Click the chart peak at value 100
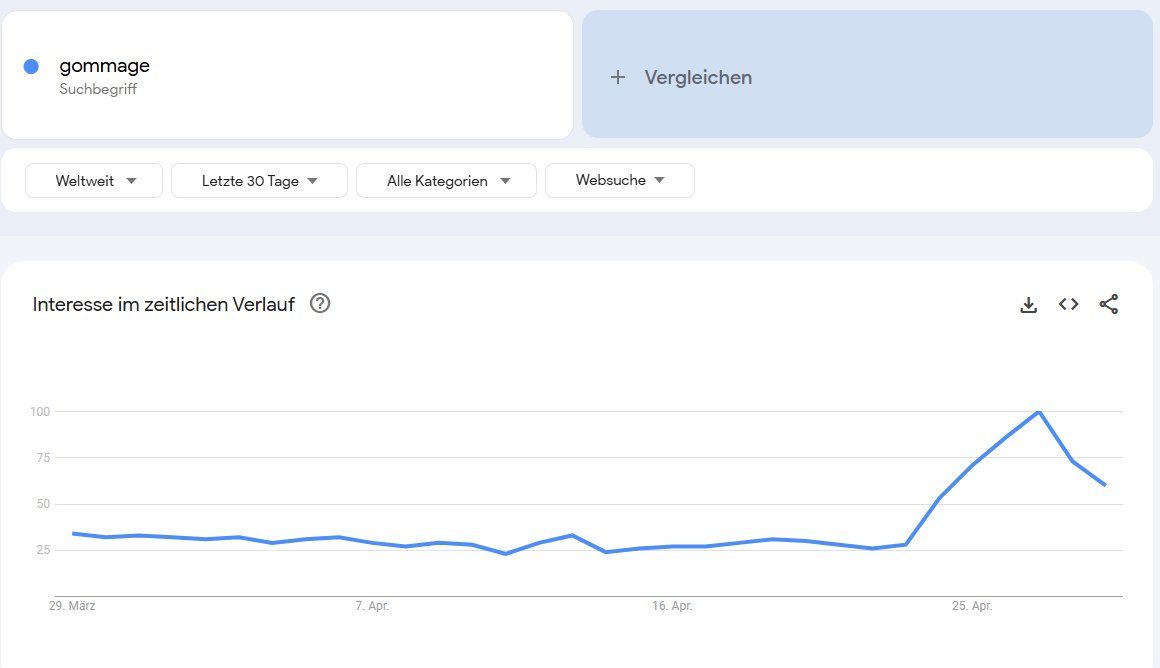 (1039, 411)
